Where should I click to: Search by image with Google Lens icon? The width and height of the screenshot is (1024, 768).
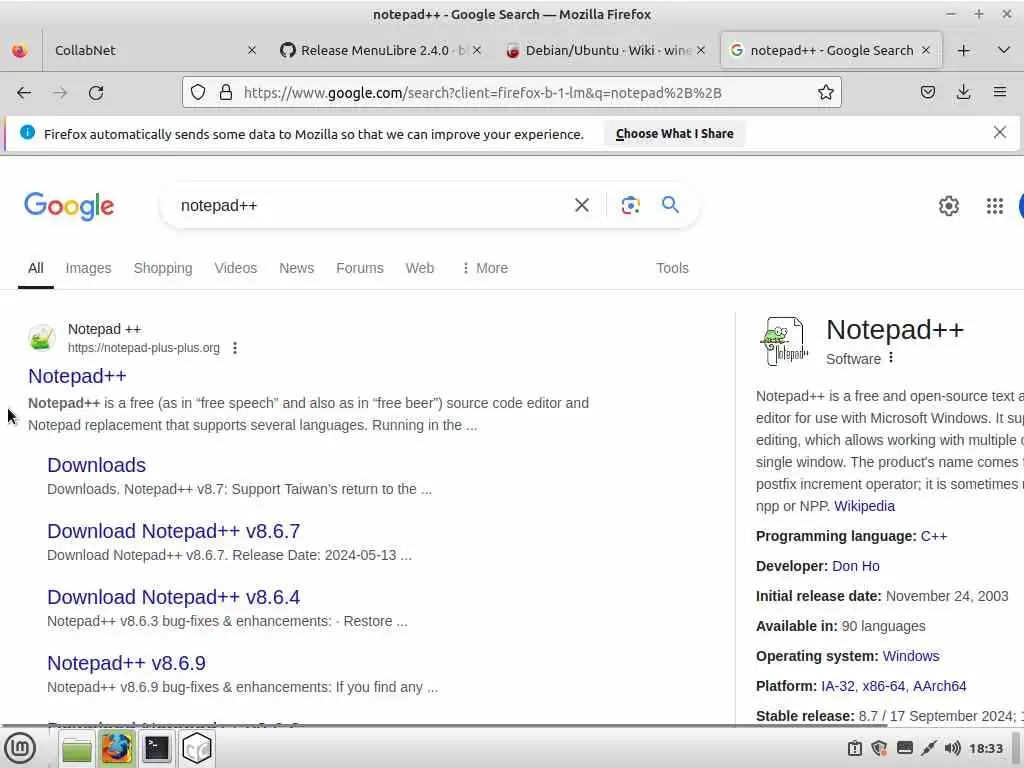[630, 206]
